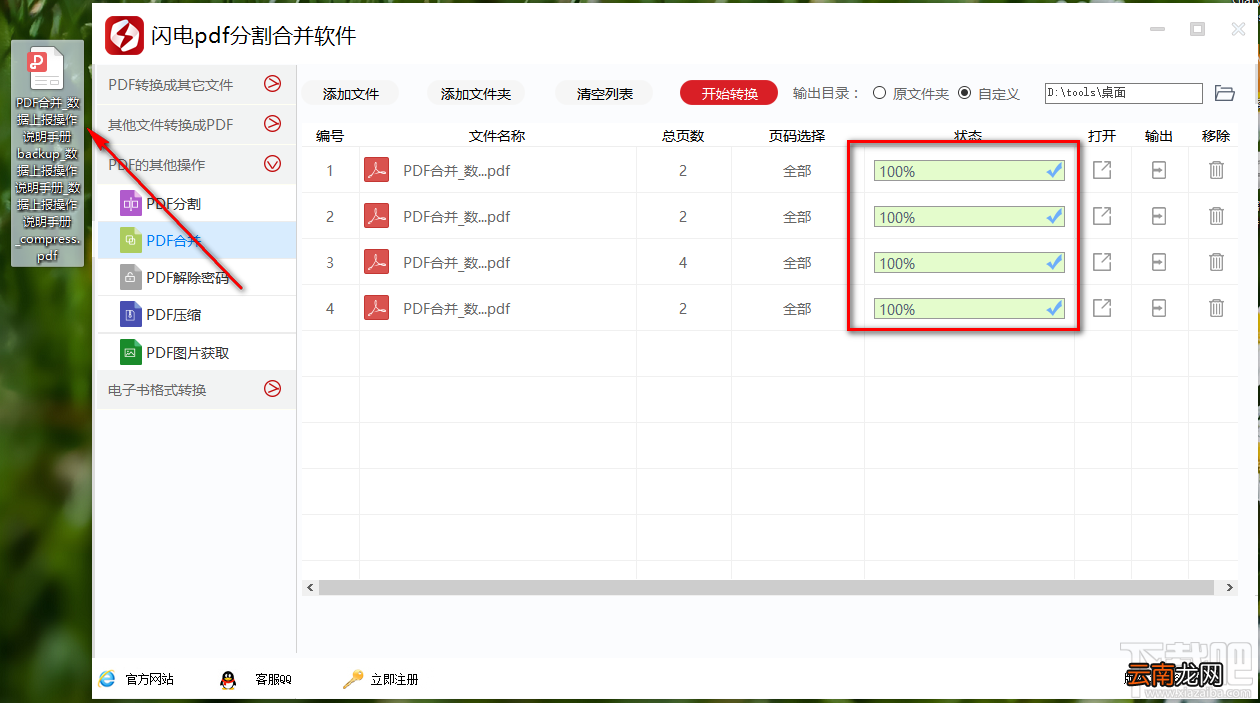Open output file for row 1
Viewport: 1260px width, 703px height.
pos(1101,170)
